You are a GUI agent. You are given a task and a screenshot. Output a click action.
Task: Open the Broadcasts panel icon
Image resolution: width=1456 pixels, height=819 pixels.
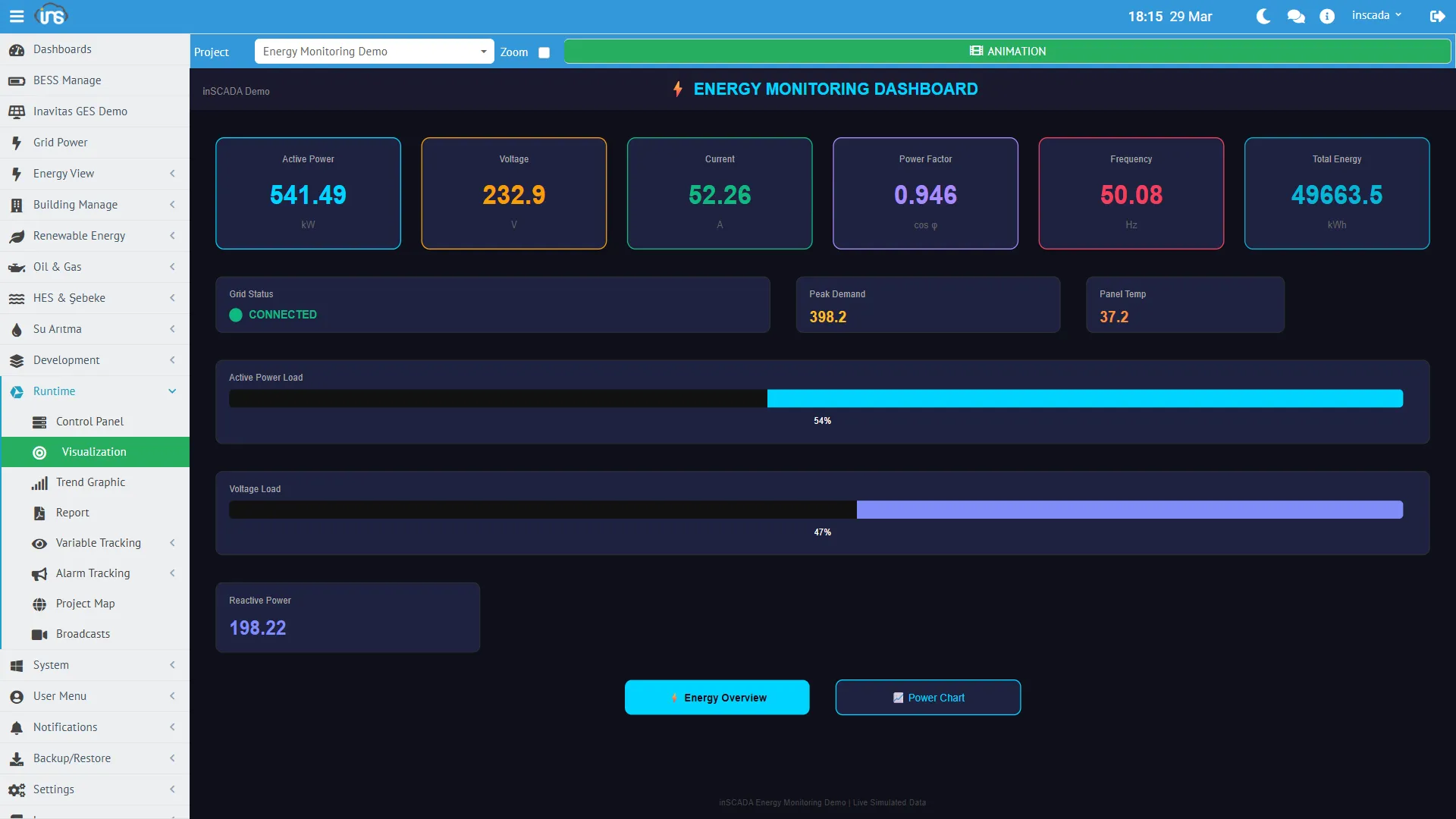pyautogui.click(x=39, y=634)
